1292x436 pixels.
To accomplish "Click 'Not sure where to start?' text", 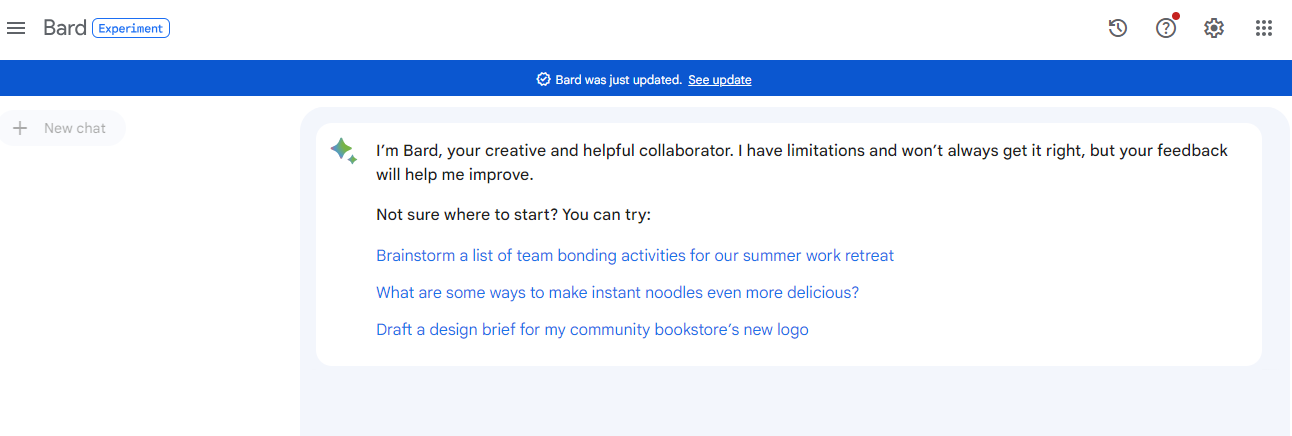I will point(466,214).
